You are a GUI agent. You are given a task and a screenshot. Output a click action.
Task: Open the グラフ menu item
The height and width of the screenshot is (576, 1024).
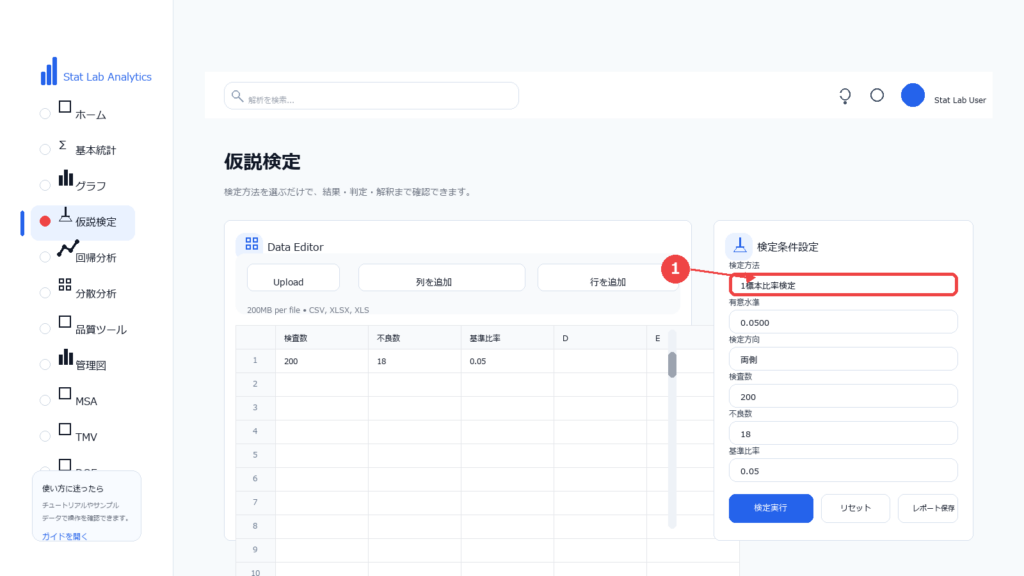click(90, 186)
